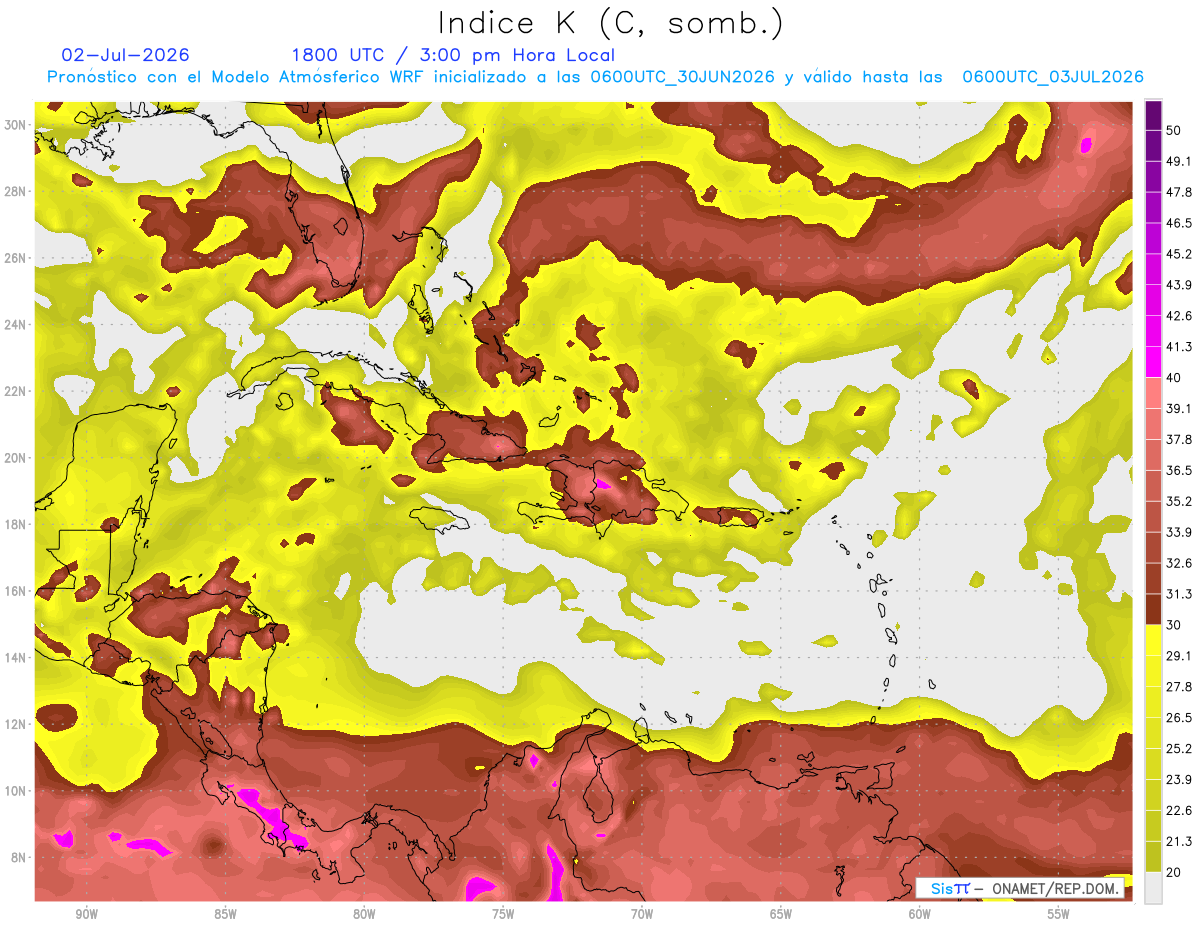The image size is (1200, 927).
Task: Click the colour scale value '27.8'
Action: point(1179,686)
